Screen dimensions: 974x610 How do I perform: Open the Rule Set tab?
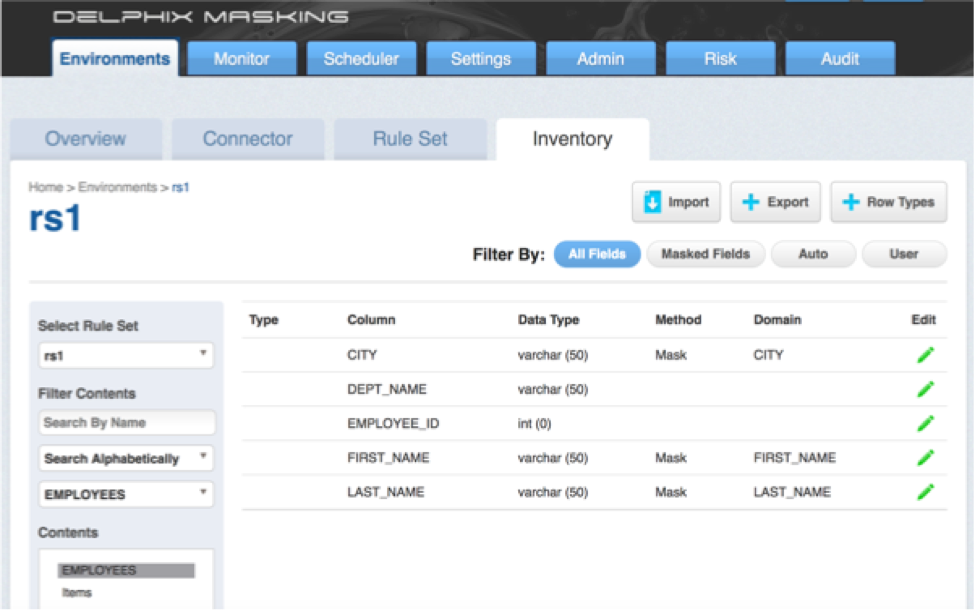(410, 139)
